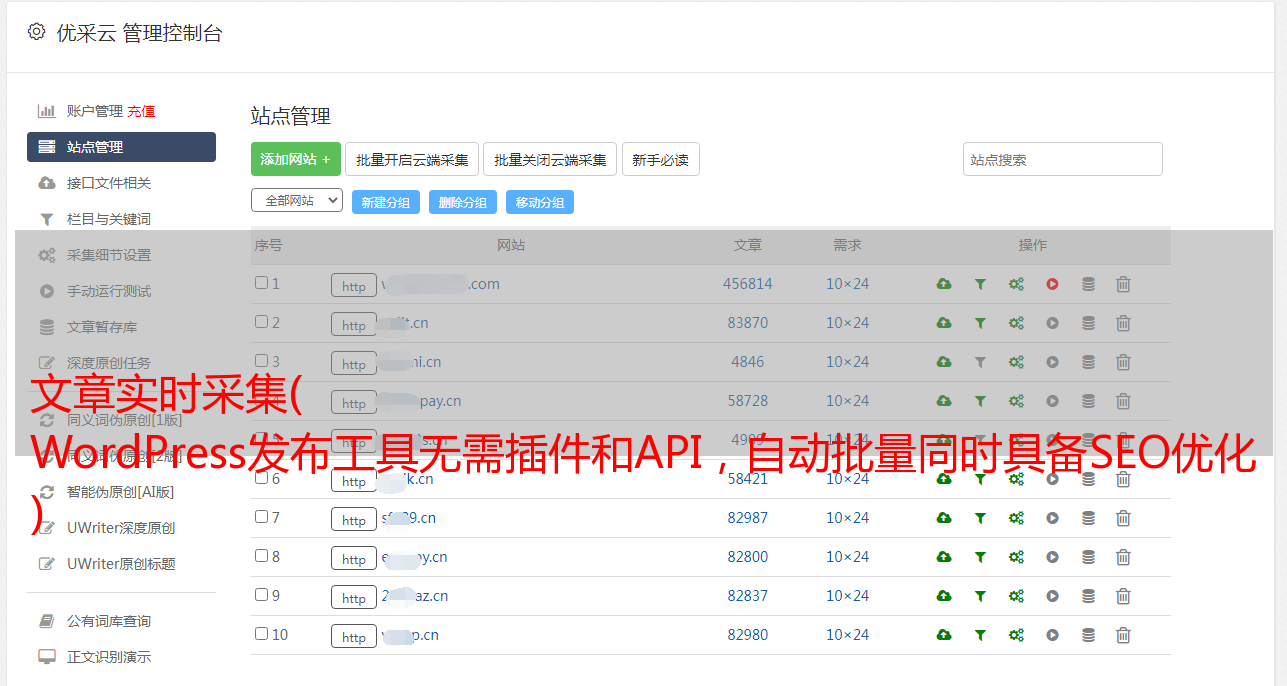The width and height of the screenshot is (1287, 686).
Task: Open 智能伪原创[AI版] in the sidebar
Action: [x=121, y=492]
